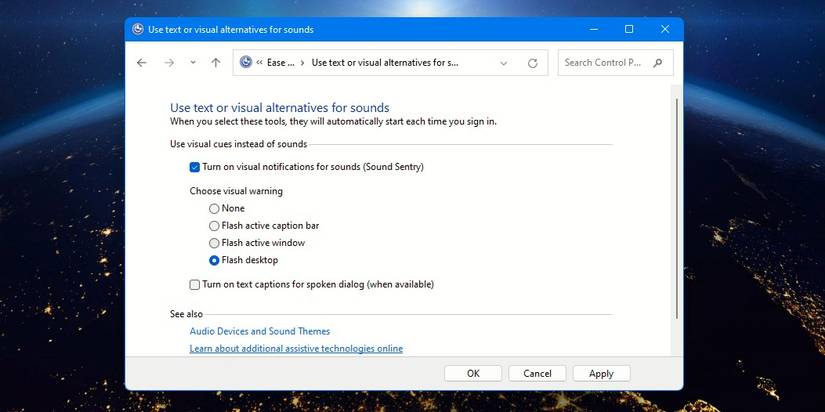Image resolution: width=825 pixels, height=412 pixels.
Task: Open Learn about additional assistive technologies link
Action: [296, 348]
